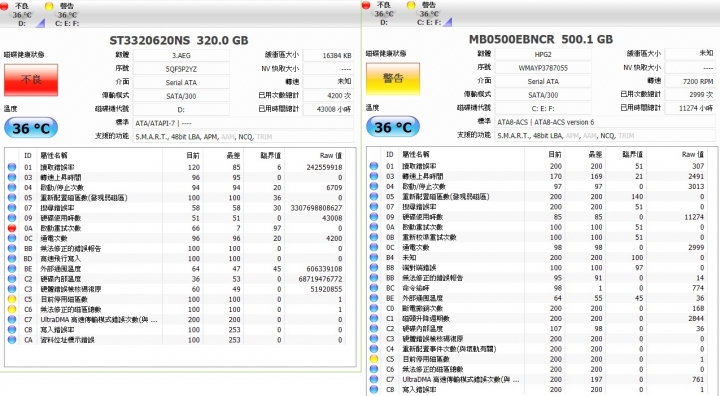The width and height of the screenshot is (720, 396).
Task: Click raw value 2491 in MB0500EBNCR row 03
Action: [696, 176]
